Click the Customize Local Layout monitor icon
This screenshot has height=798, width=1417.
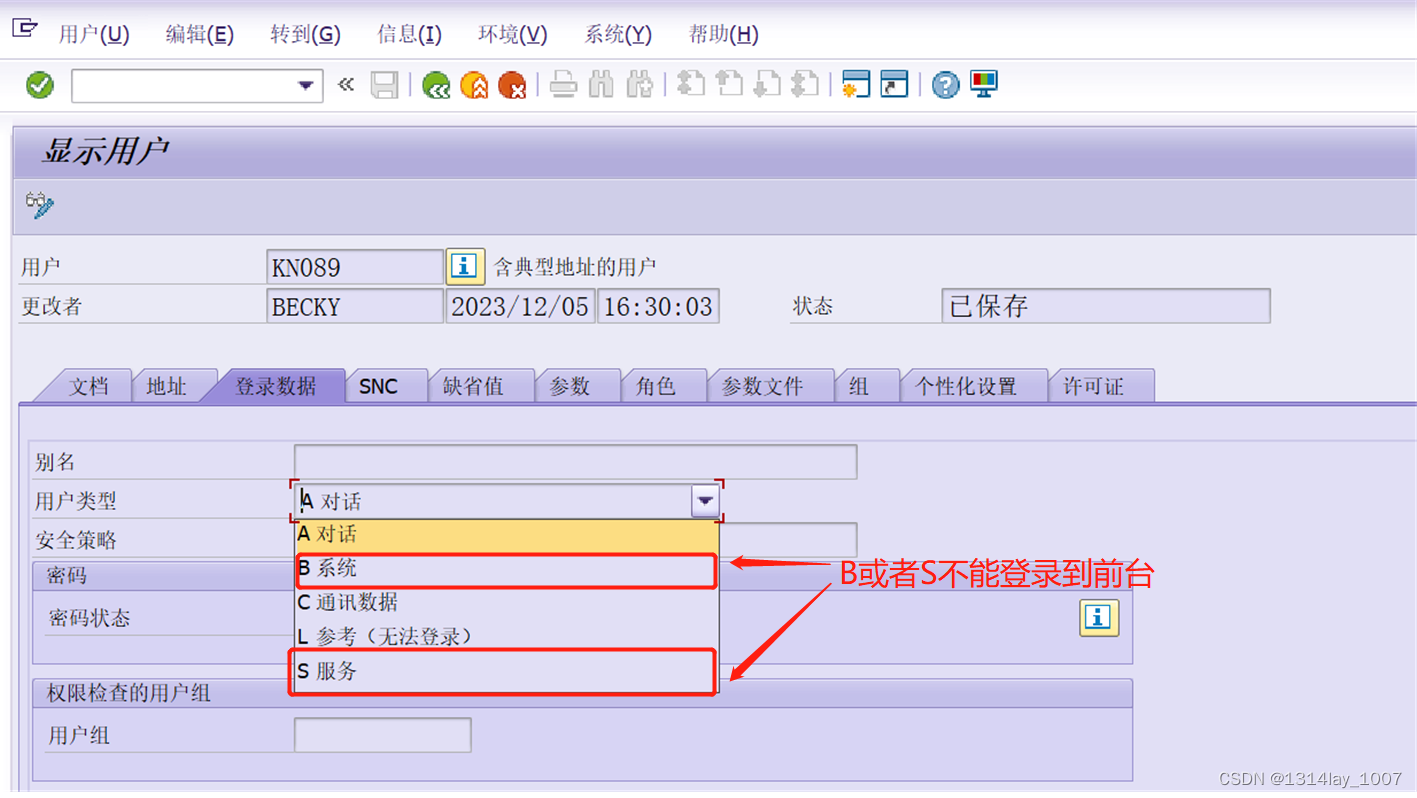coord(984,85)
